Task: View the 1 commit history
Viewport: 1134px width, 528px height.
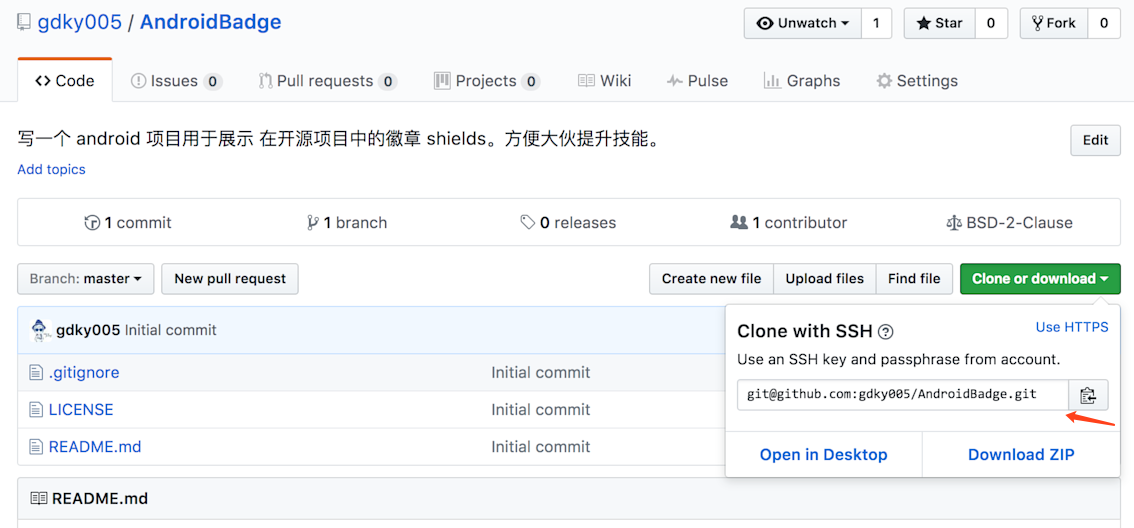Action: [x=128, y=223]
